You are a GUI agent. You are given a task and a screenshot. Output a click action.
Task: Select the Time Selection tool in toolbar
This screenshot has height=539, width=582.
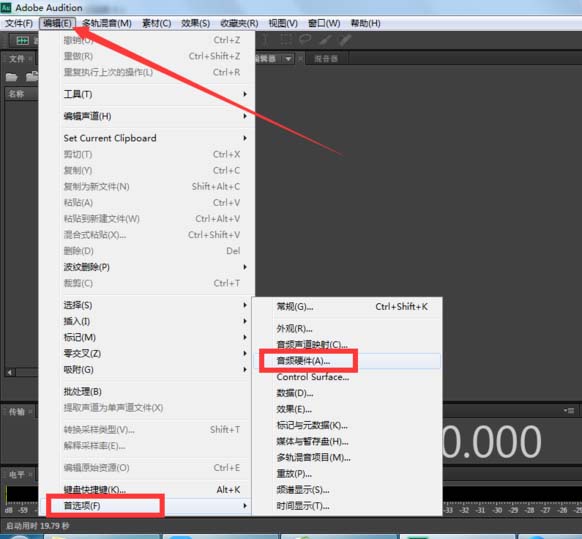click(264, 40)
